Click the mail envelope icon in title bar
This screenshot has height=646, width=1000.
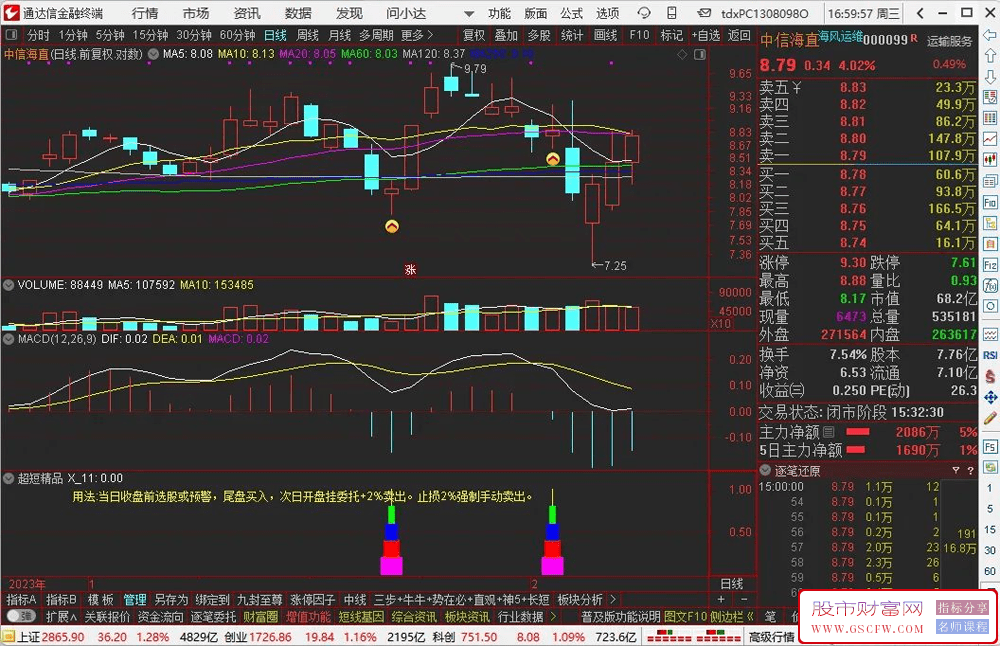pyautogui.click(x=703, y=13)
